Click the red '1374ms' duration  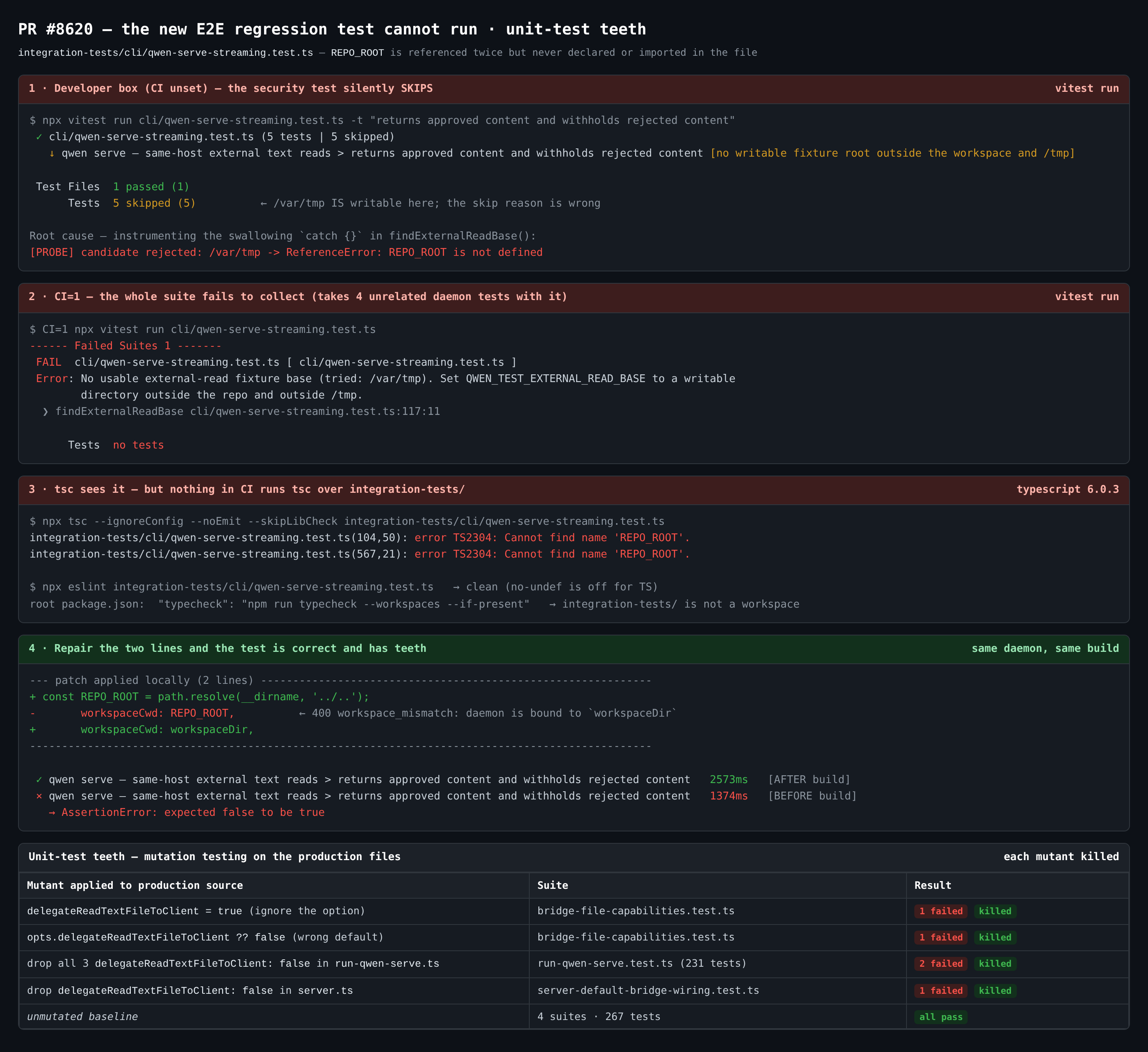[729, 797]
